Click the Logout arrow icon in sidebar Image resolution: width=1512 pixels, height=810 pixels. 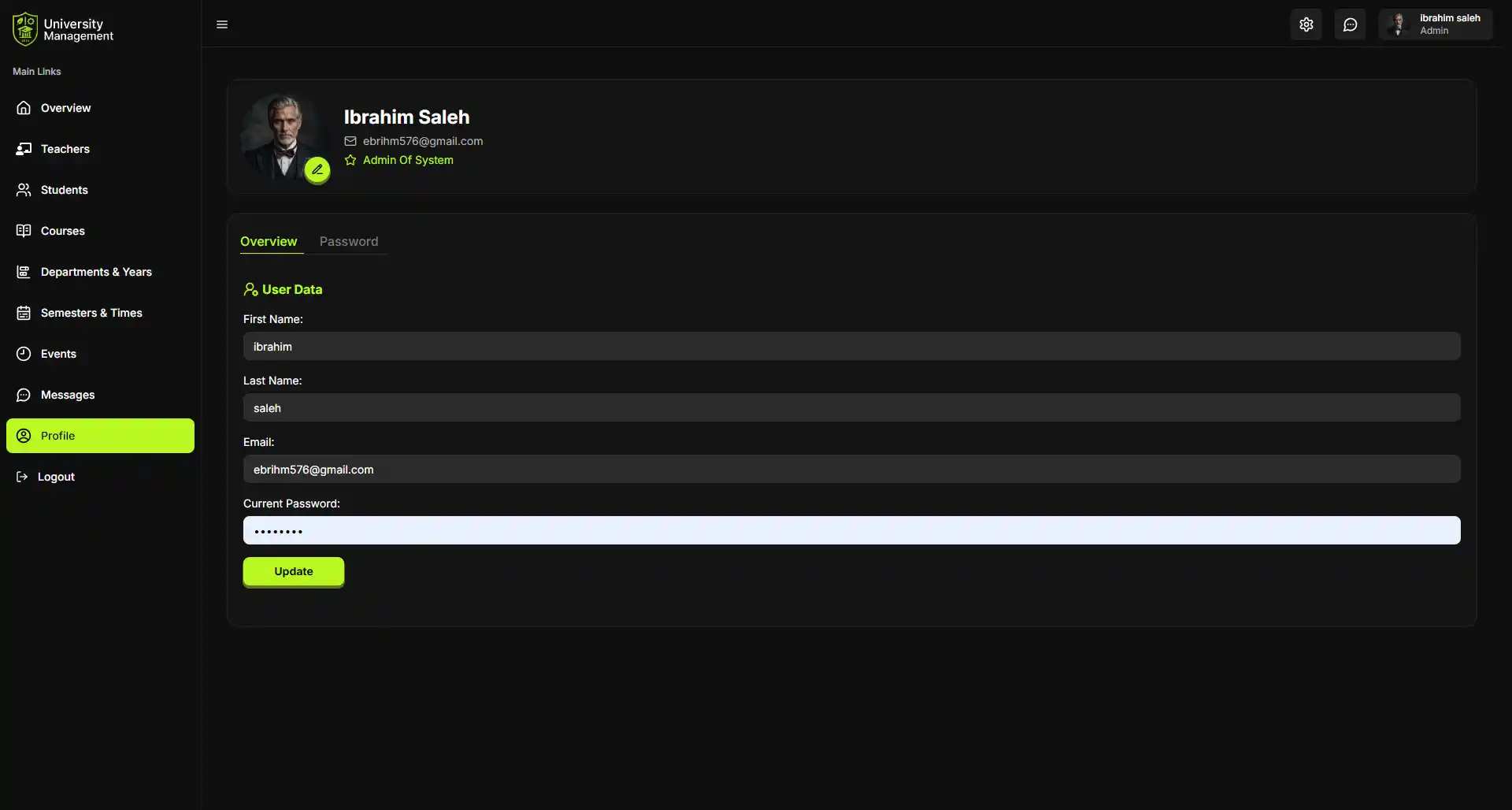tap(22, 477)
